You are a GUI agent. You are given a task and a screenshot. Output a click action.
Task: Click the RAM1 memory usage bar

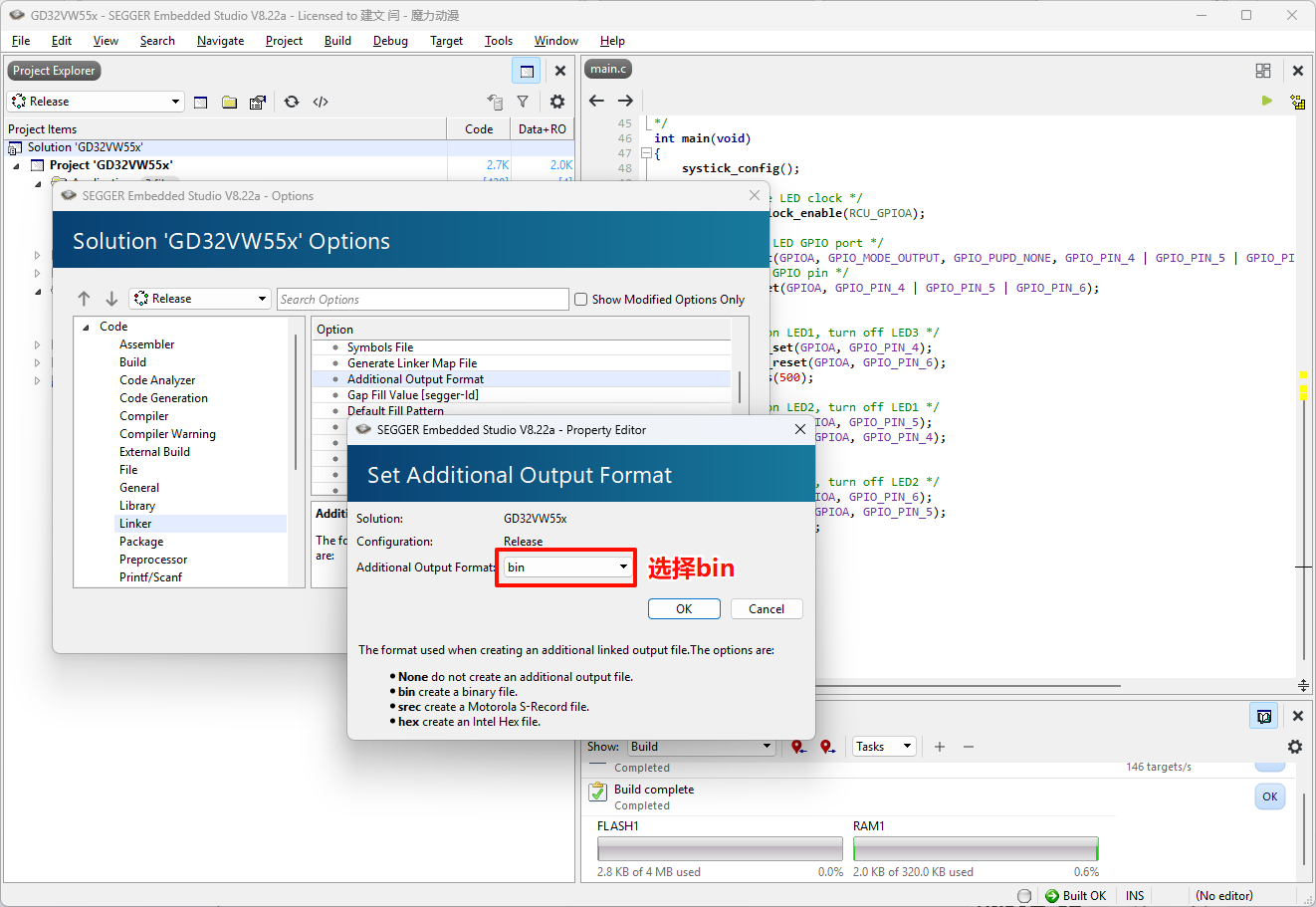975,848
